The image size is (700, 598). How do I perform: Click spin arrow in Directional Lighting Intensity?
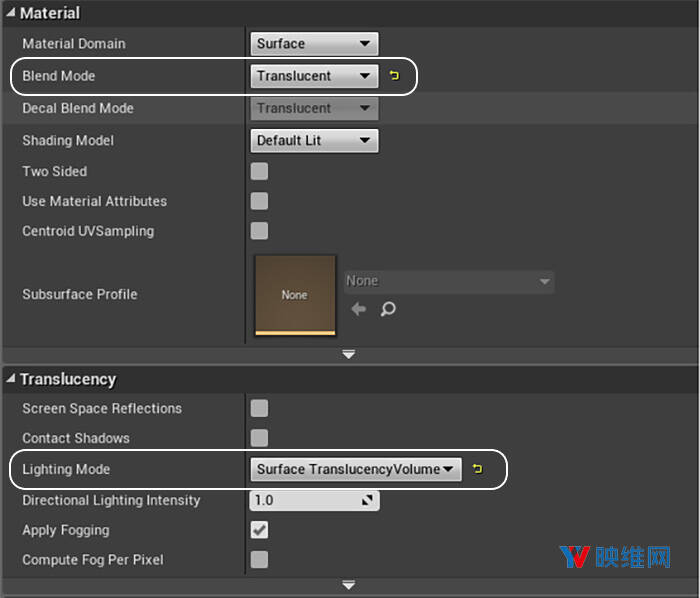coord(367,500)
